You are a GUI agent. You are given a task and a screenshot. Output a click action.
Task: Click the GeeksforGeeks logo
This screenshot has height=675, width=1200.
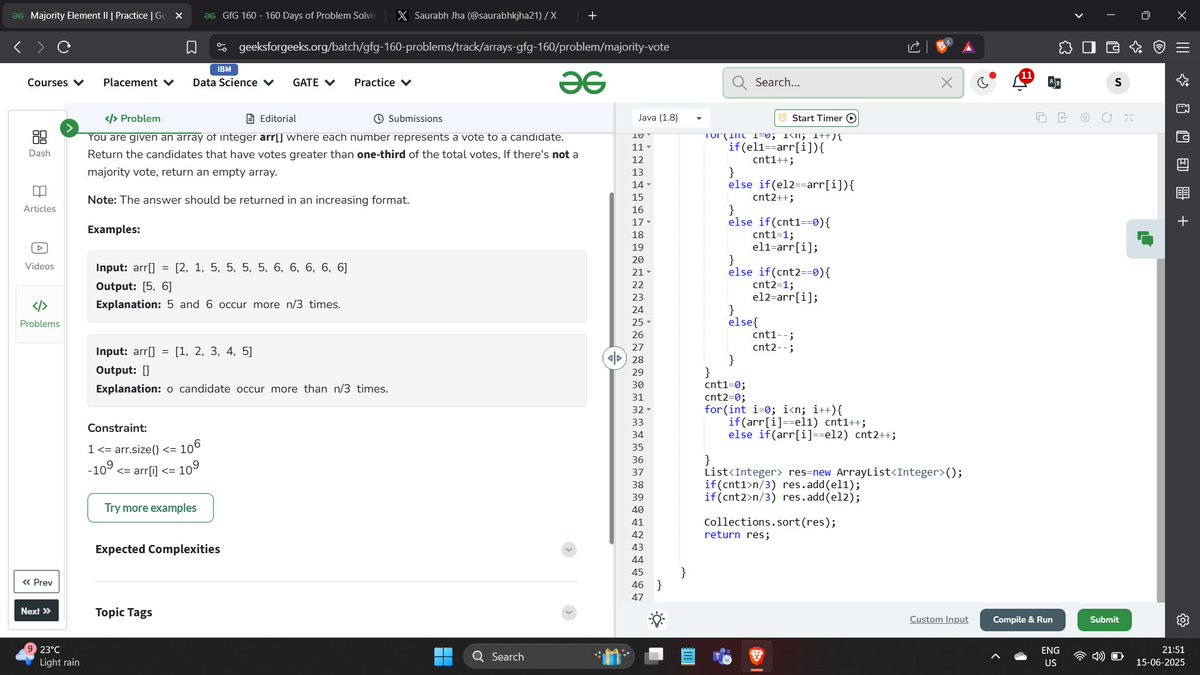pyautogui.click(x=581, y=82)
